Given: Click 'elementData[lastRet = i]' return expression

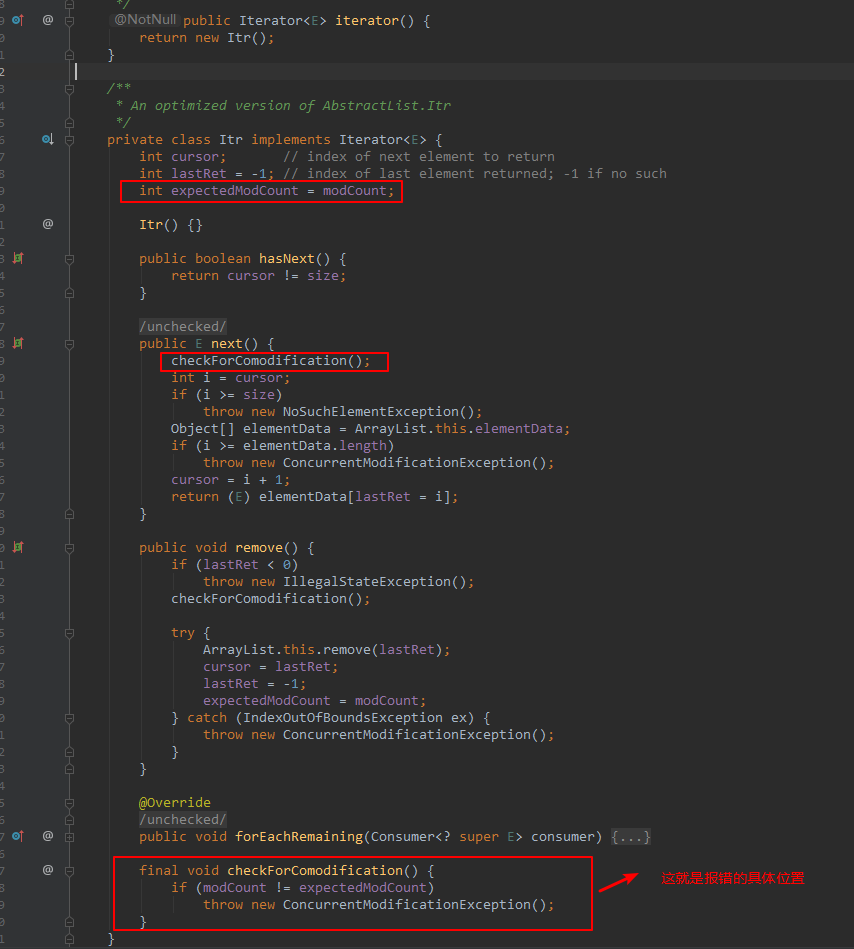Looking at the screenshot, I should tap(355, 496).
